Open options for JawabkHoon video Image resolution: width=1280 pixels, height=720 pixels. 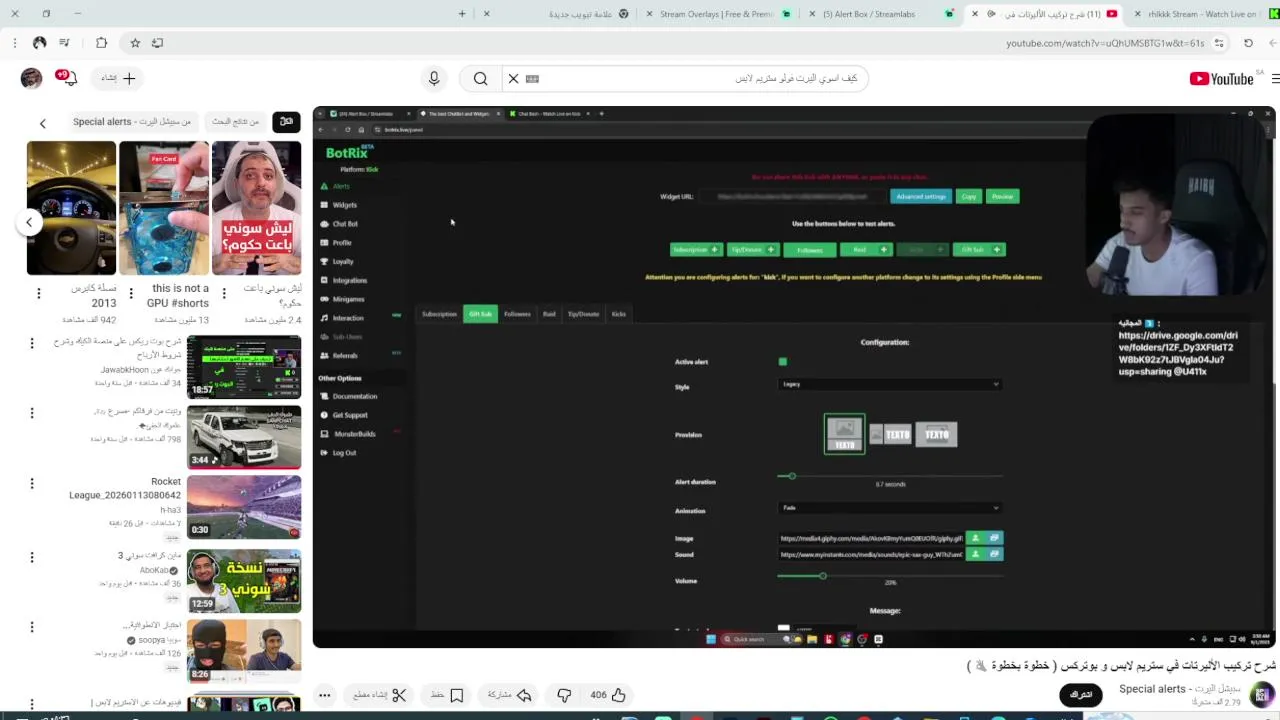click(x=31, y=343)
